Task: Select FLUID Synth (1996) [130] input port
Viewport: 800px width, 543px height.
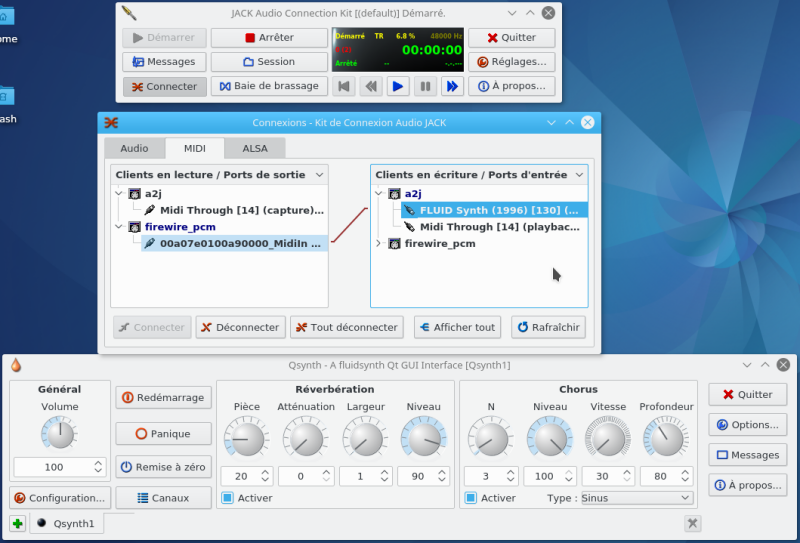Action: pos(494,210)
